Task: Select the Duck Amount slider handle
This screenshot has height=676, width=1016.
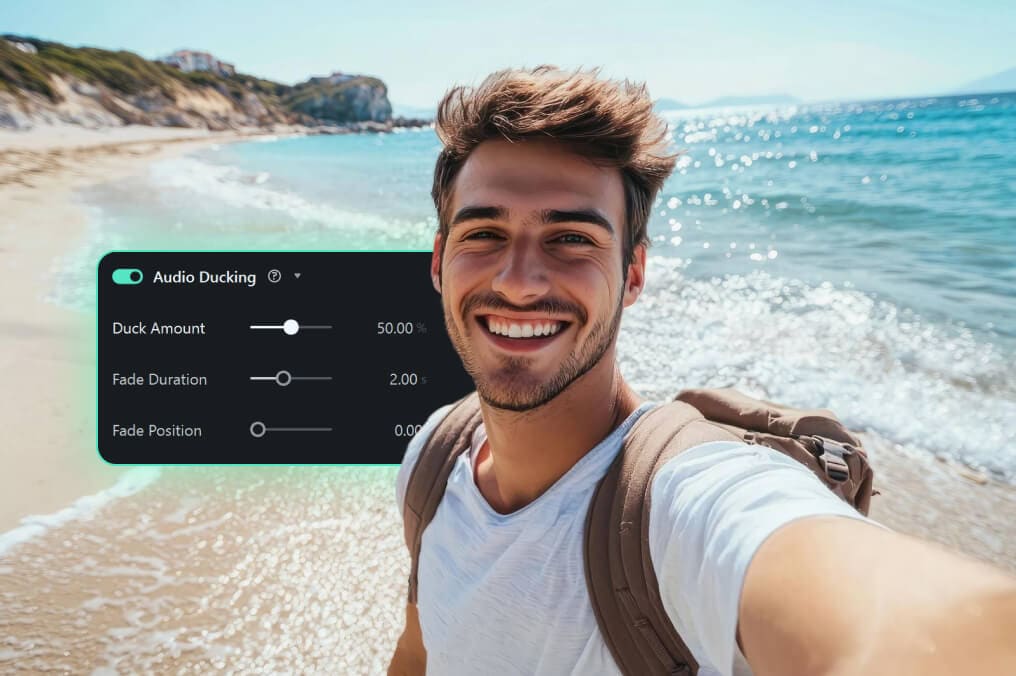Action: (292, 327)
